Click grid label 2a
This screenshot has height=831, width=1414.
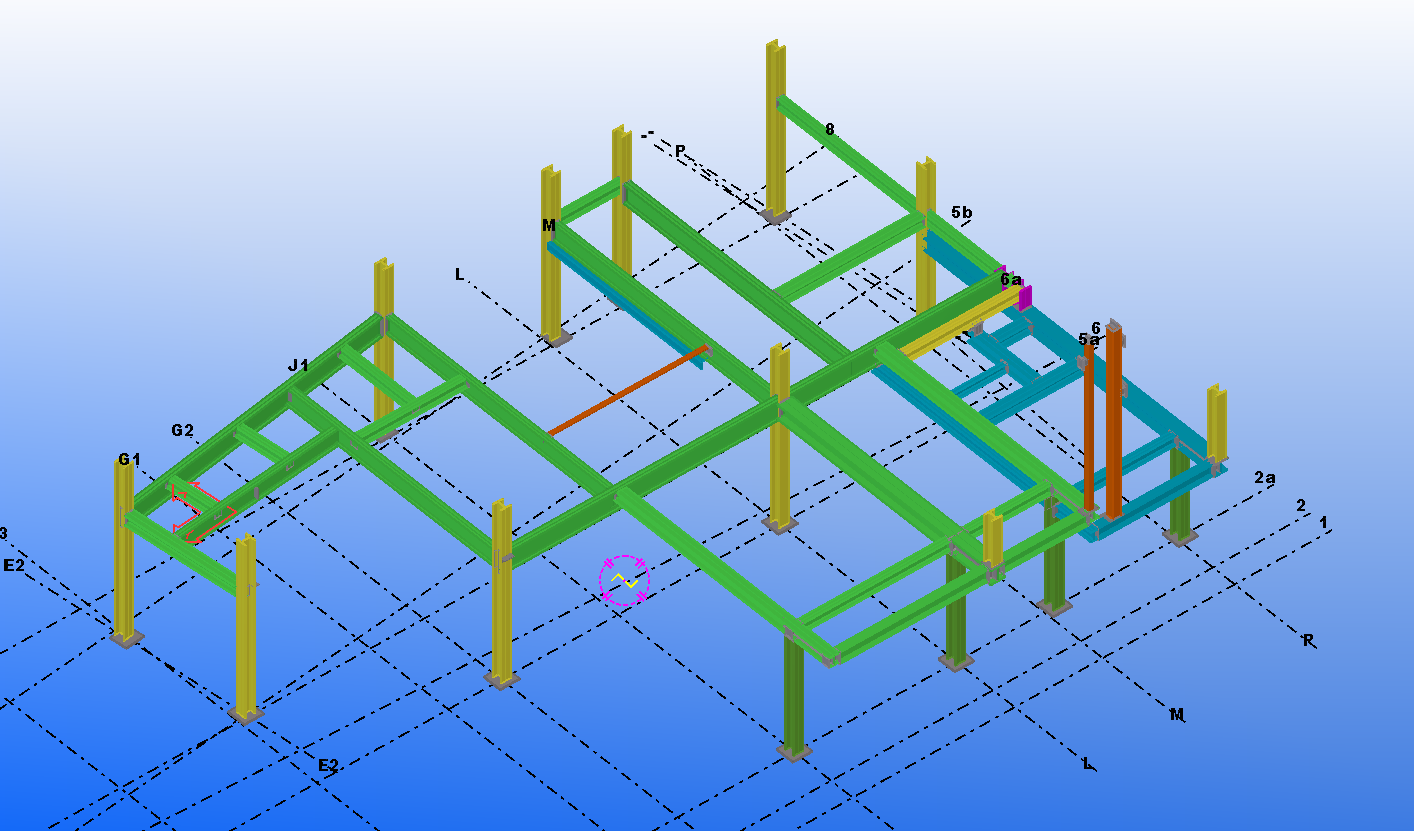coord(1265,478)
